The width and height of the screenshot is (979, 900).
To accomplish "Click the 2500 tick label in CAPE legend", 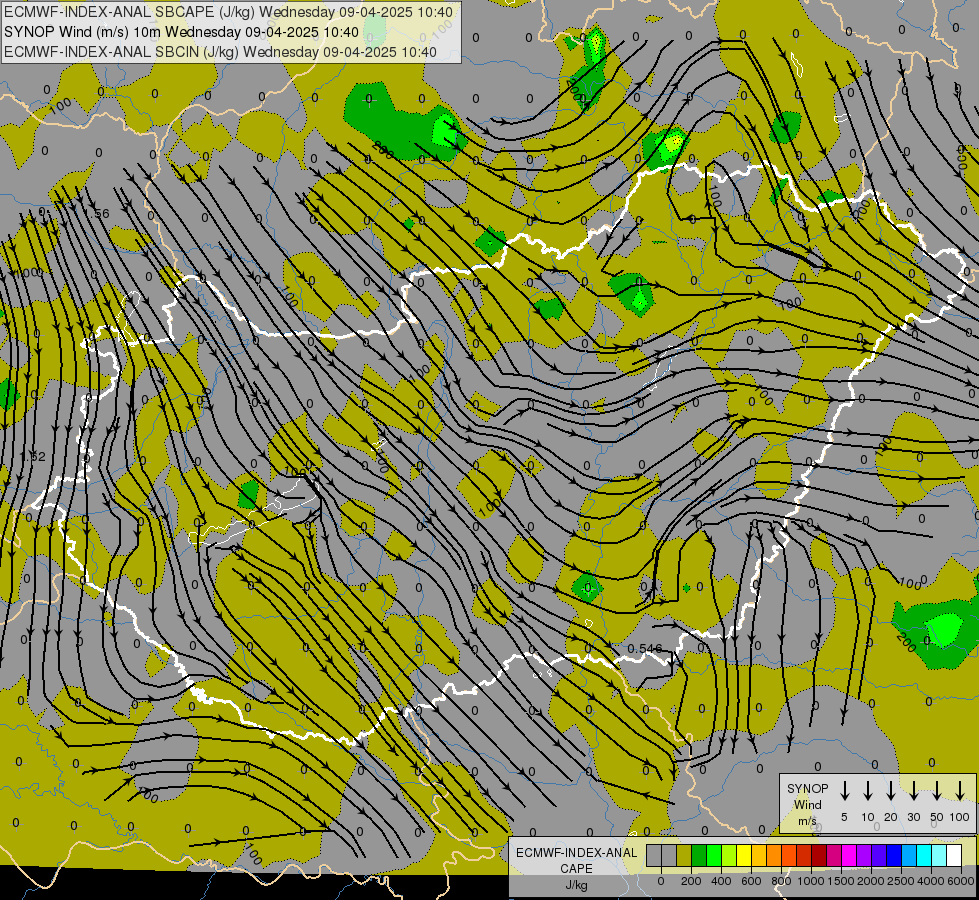I will coord(901,881).
